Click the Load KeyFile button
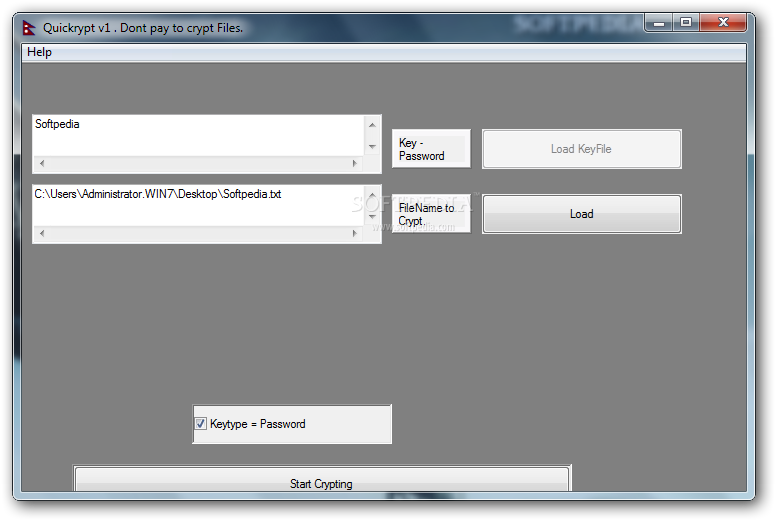 click(x=582, y=149)
